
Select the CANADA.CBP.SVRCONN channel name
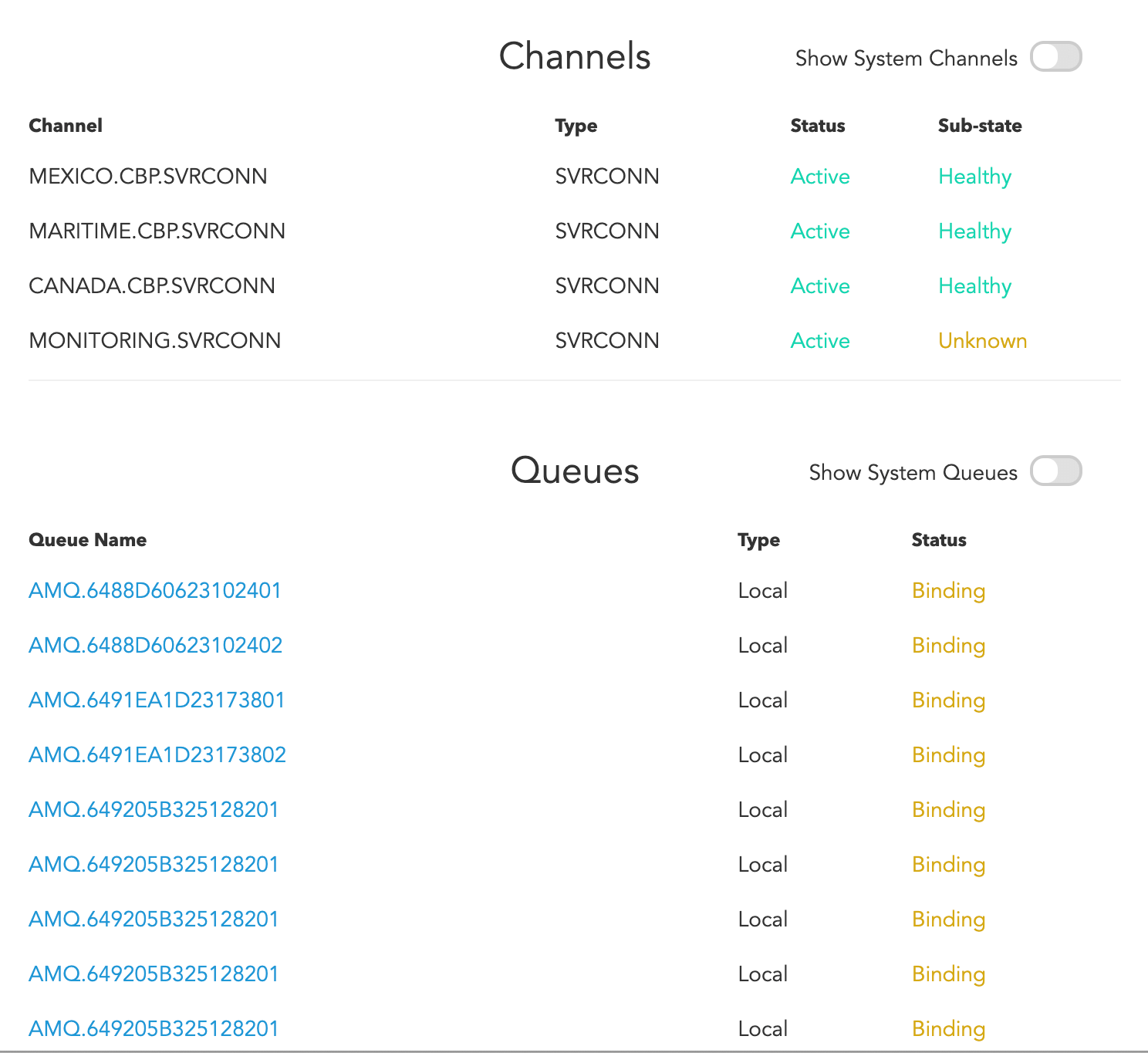point(152,286)
